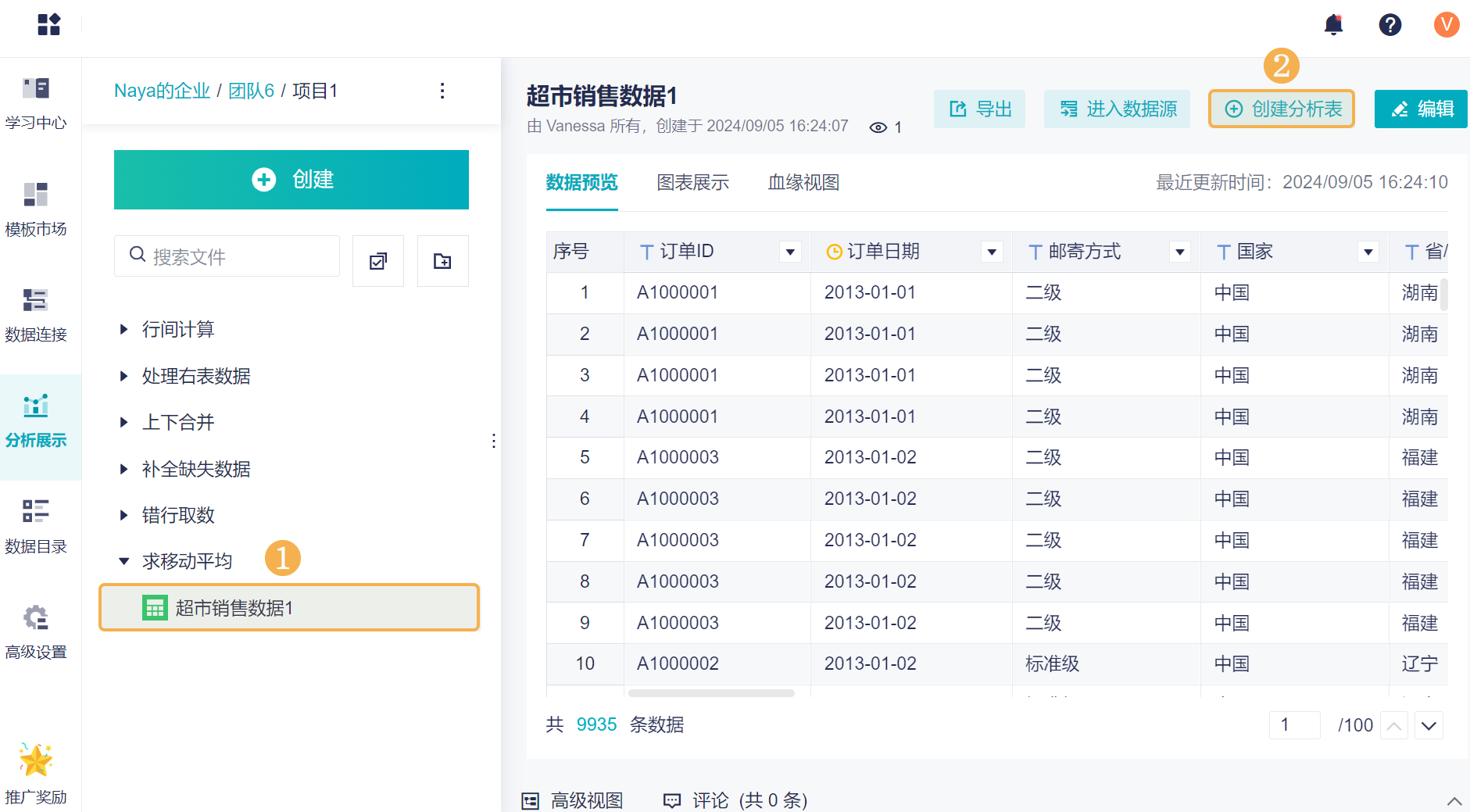Switch to 血缘视图 tab
Viewport: 1470px width, 812px height.
pos(803,183)
